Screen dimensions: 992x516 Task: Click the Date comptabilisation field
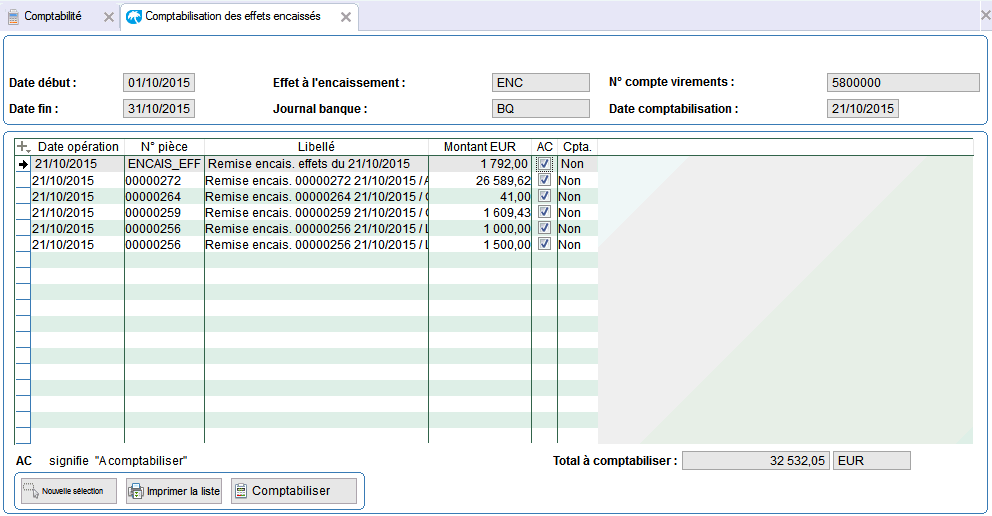862,109
